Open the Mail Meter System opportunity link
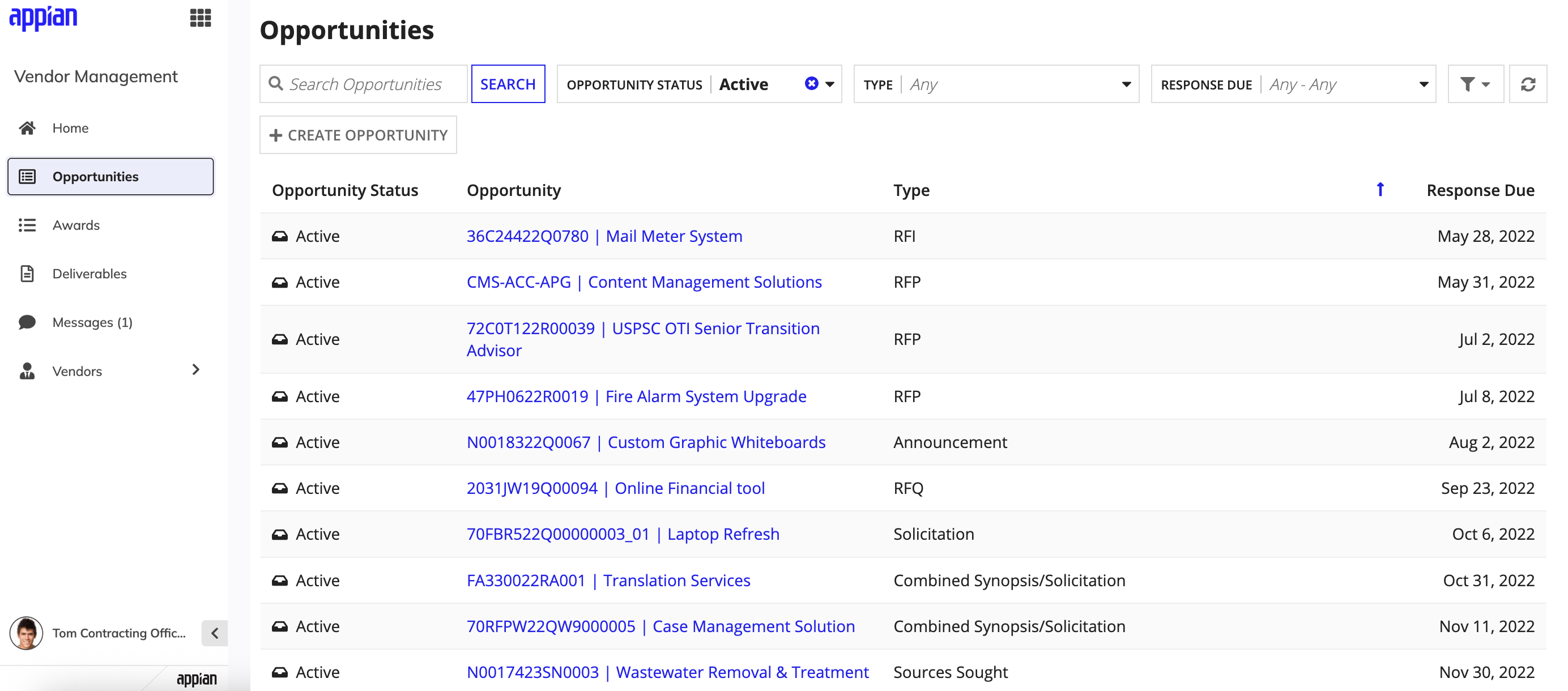 click(x=604, y=236)
